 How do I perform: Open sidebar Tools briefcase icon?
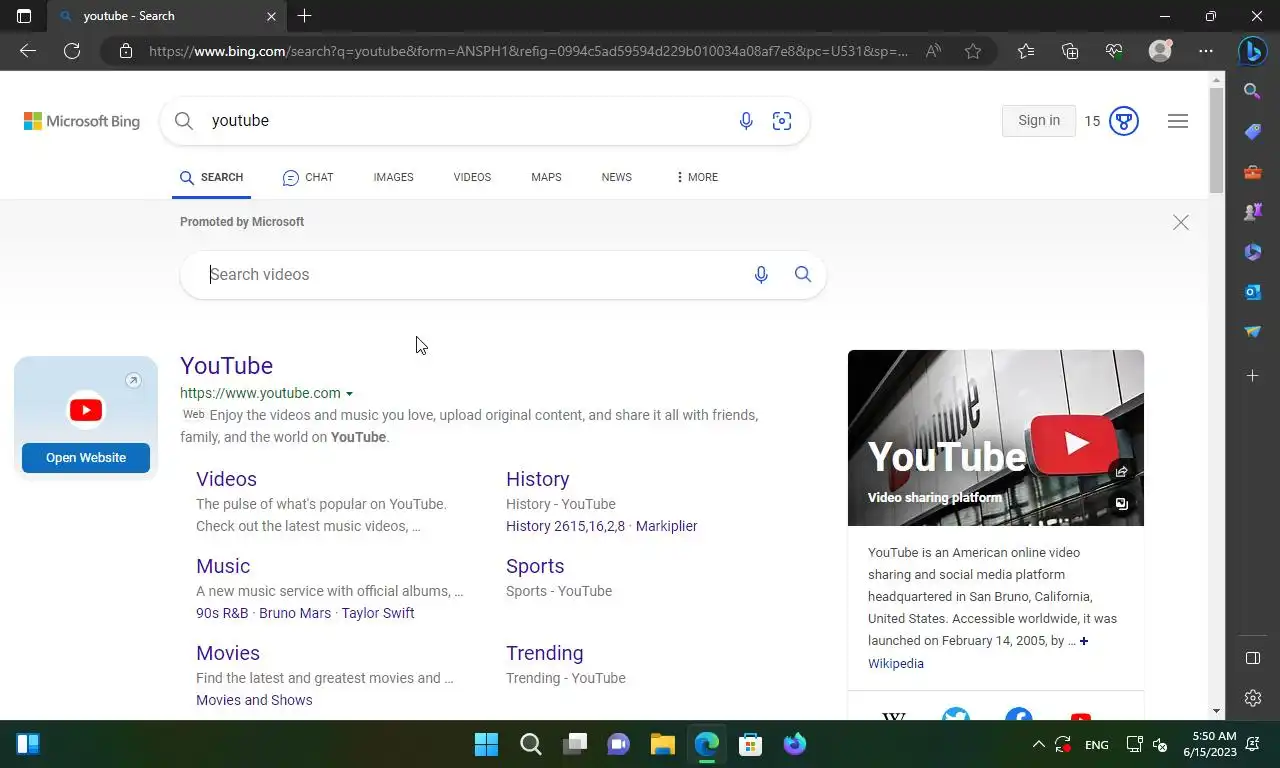(x=1252, y=172)
